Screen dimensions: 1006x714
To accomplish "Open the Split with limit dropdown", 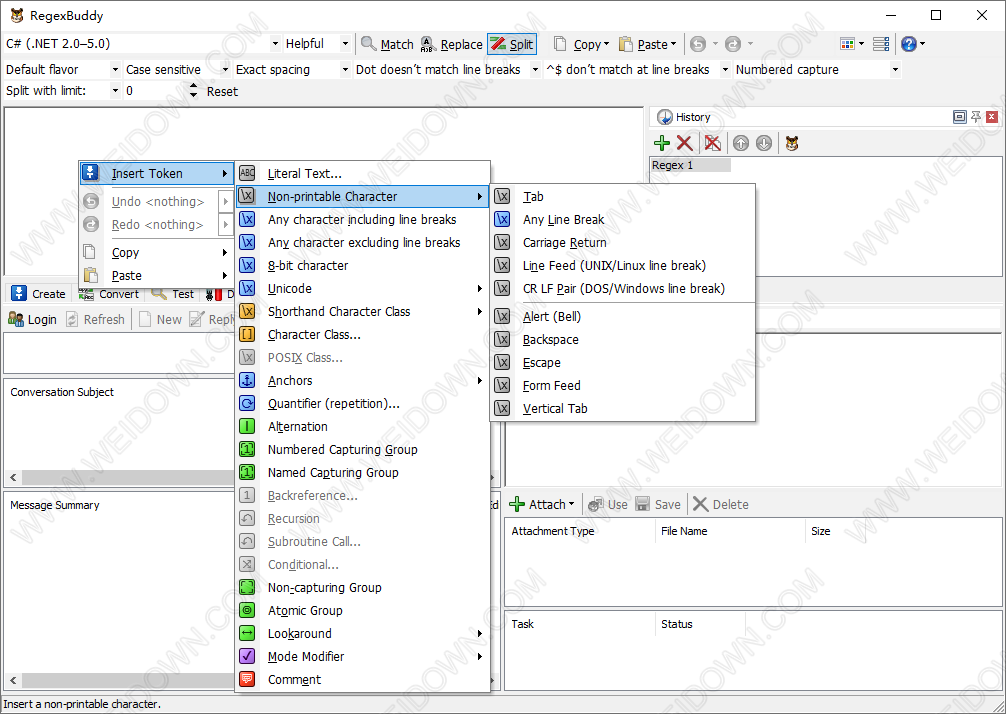I will [115, 90].
